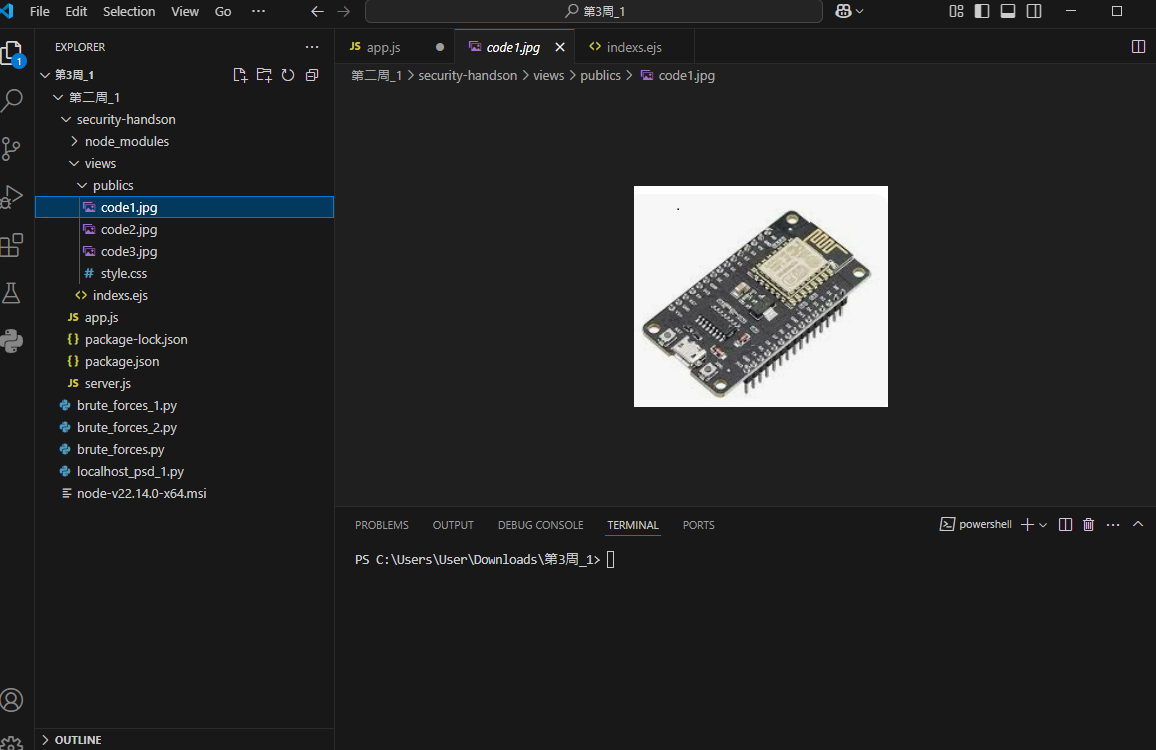Toggle the primary side bar layout button
Image resolution: width=1156 pixels, height=750 pixels.
(982, 11)
